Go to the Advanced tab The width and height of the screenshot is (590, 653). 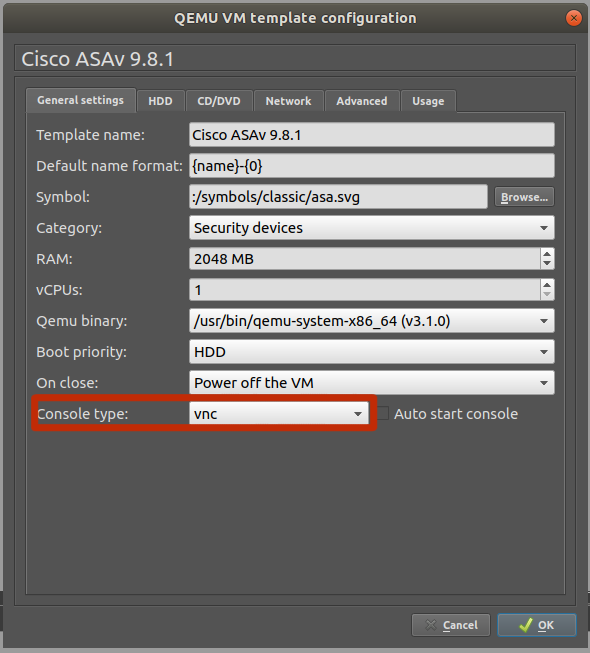tap(362, 101)
